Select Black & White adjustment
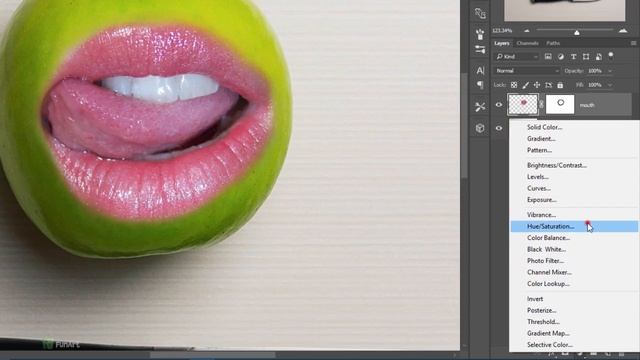 [574, 249]
